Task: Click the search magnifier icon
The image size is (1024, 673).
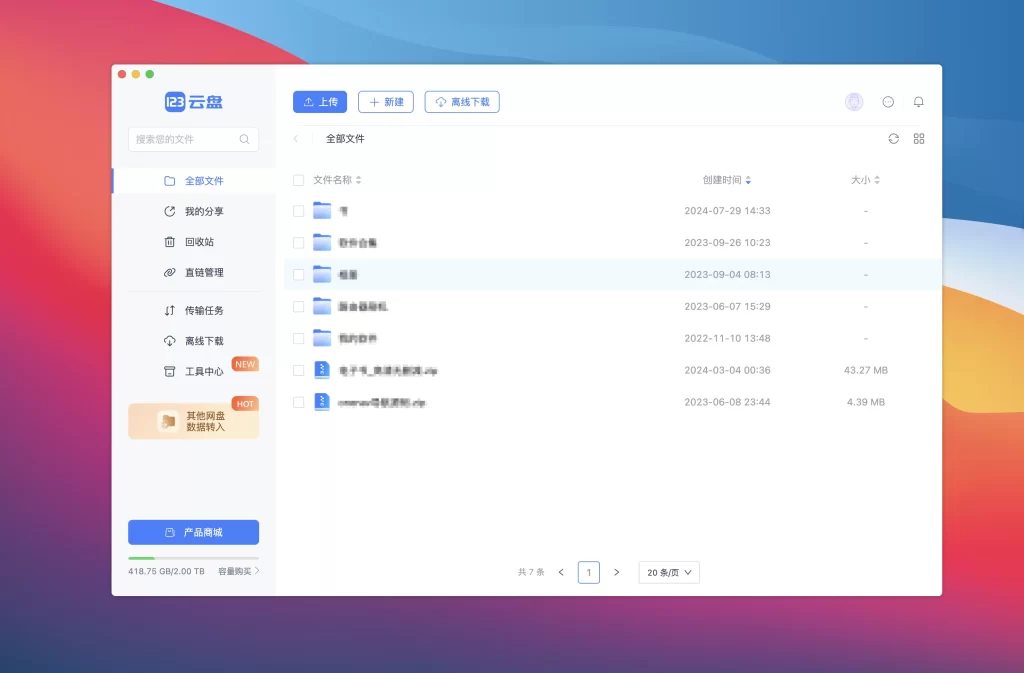Action: pos(244,140)
